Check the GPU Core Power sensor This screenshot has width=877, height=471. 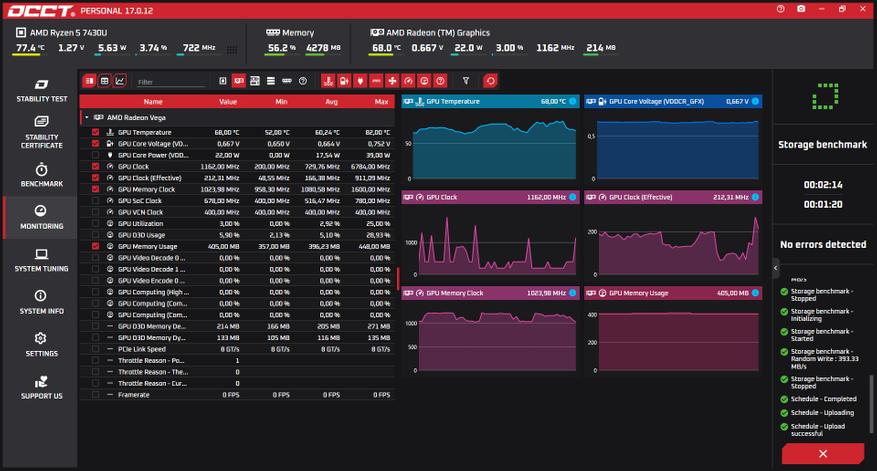96,155
